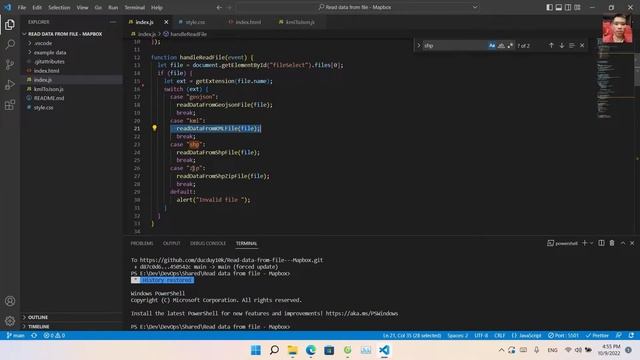The image size is (640, 360).
Task: Toggle Use Regular Expression in find
Action: click(x=510, y=45)
